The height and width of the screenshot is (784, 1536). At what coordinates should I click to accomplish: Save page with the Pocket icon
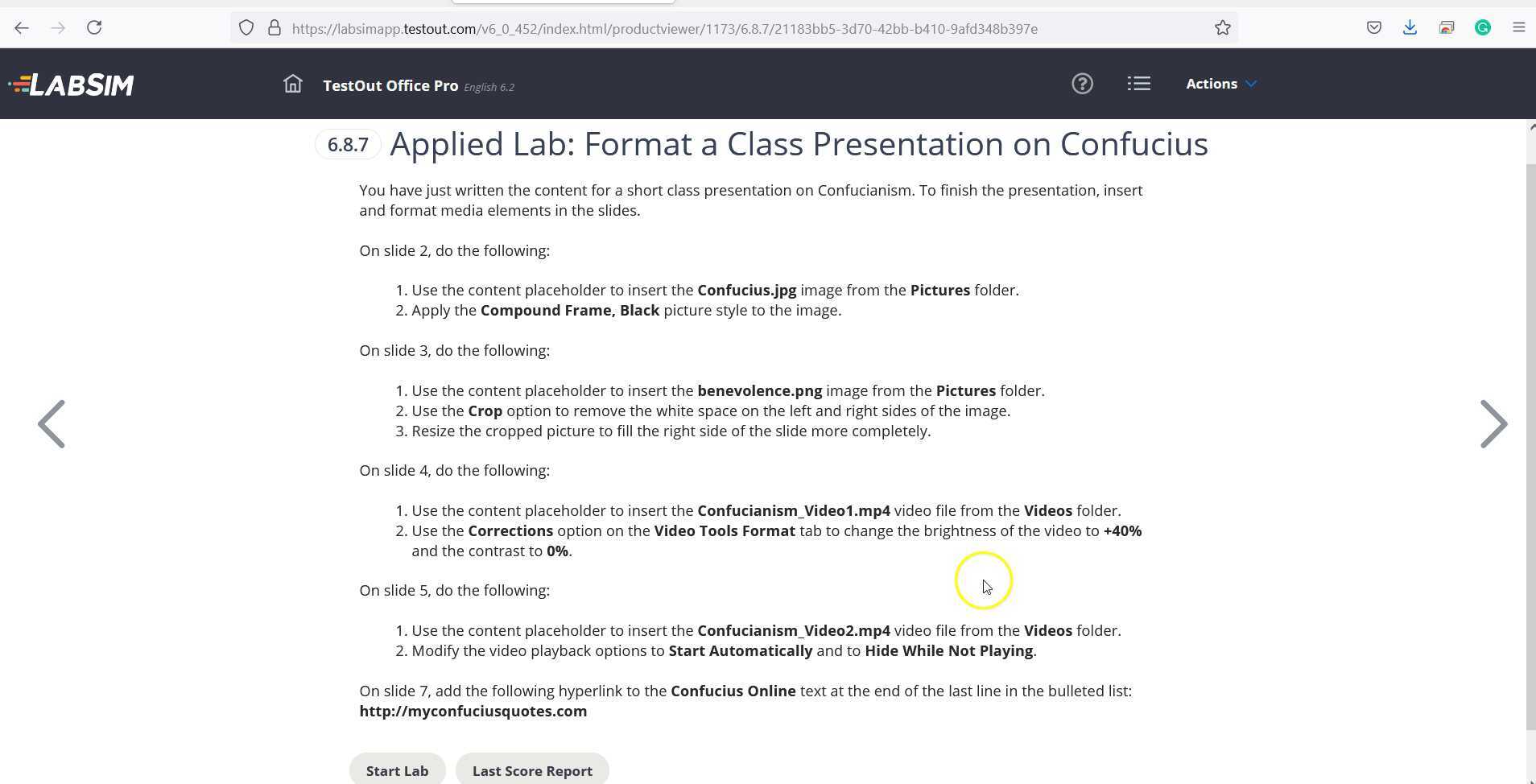pyautogui.click(x=1373, y=27)
